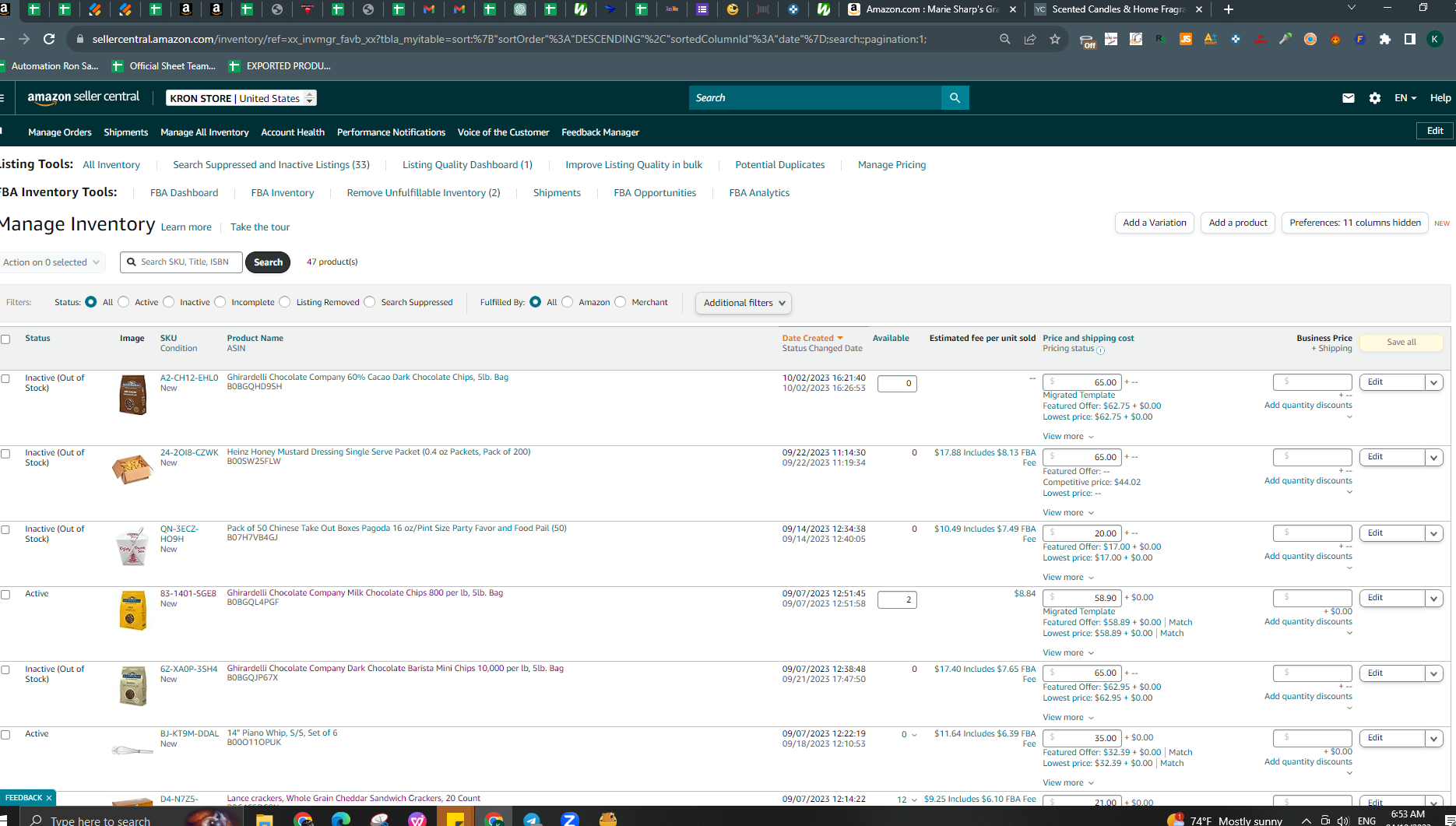The image size is (1456, 826).
Task: Open Feedback Manager menu
Action: click(x=600, y=132)
